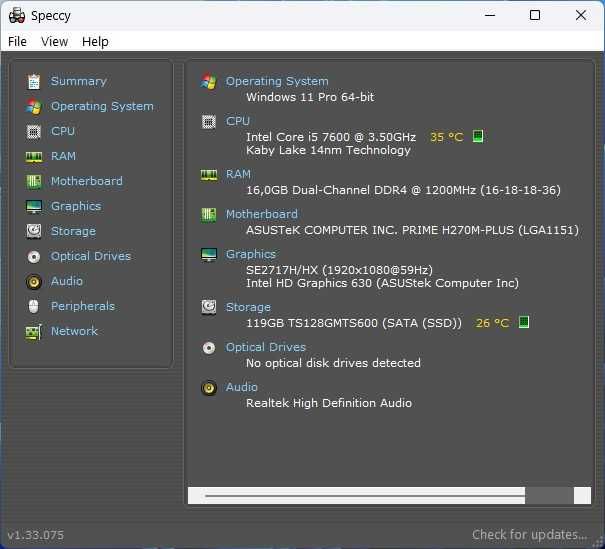Click the 26 °C storage temperature value
This screenshot has height=549, width=605.
pyautogui.click(x=492, y=323)
